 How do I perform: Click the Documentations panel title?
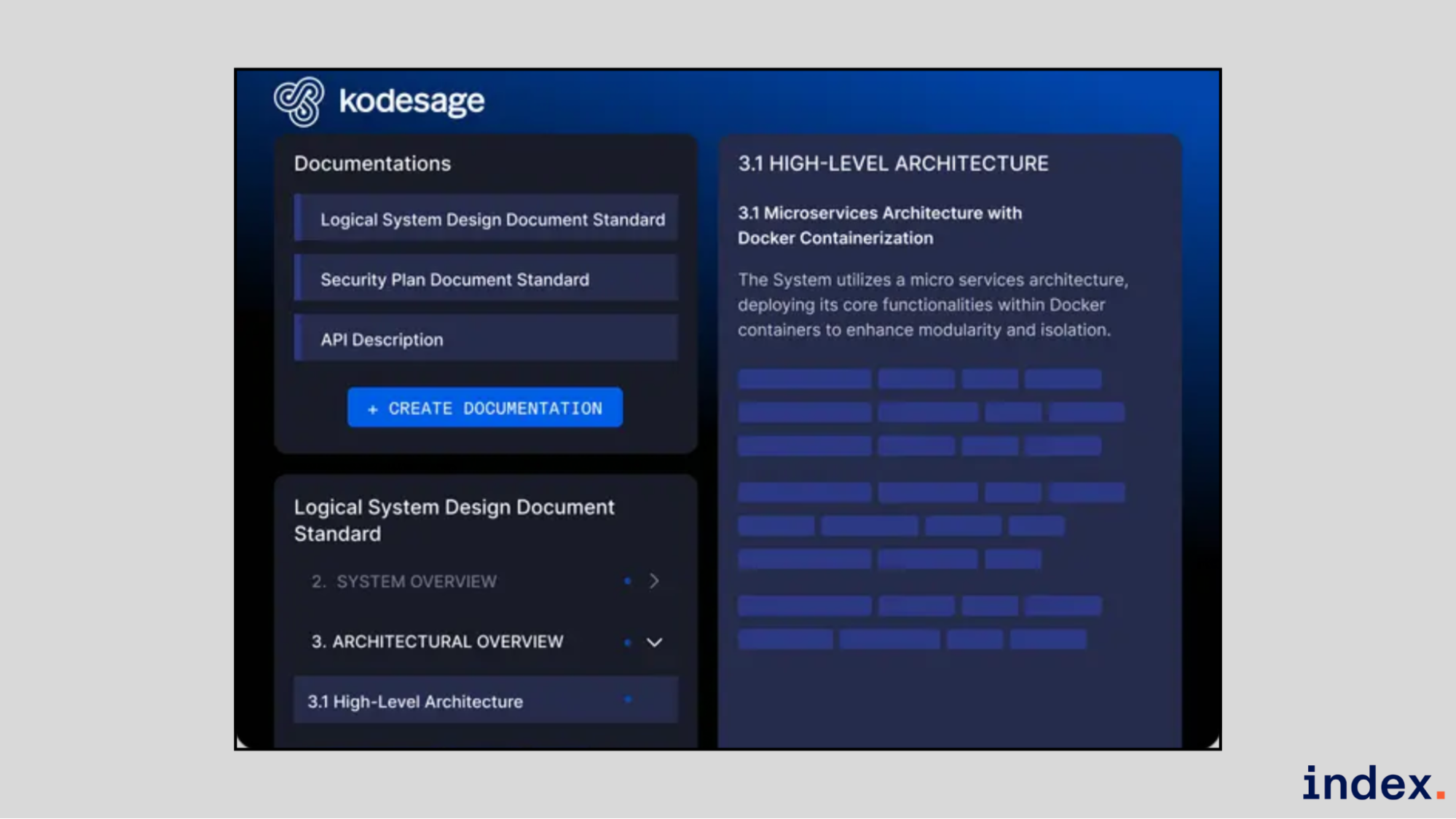point(372,163)
